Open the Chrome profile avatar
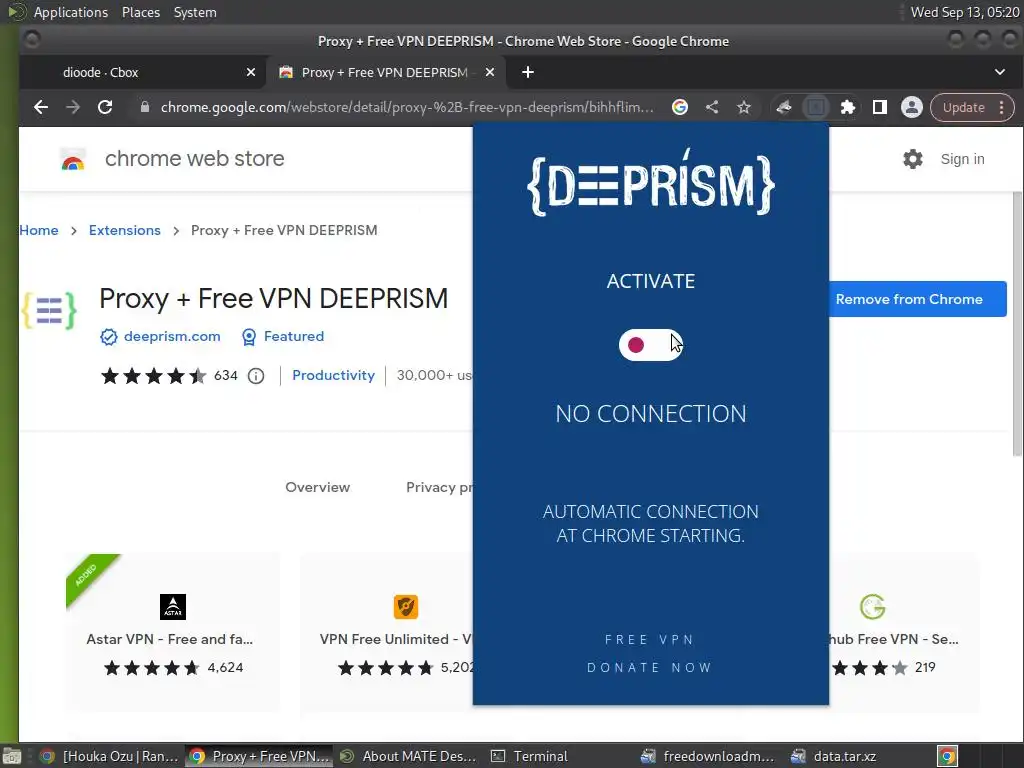 point(912,107)
